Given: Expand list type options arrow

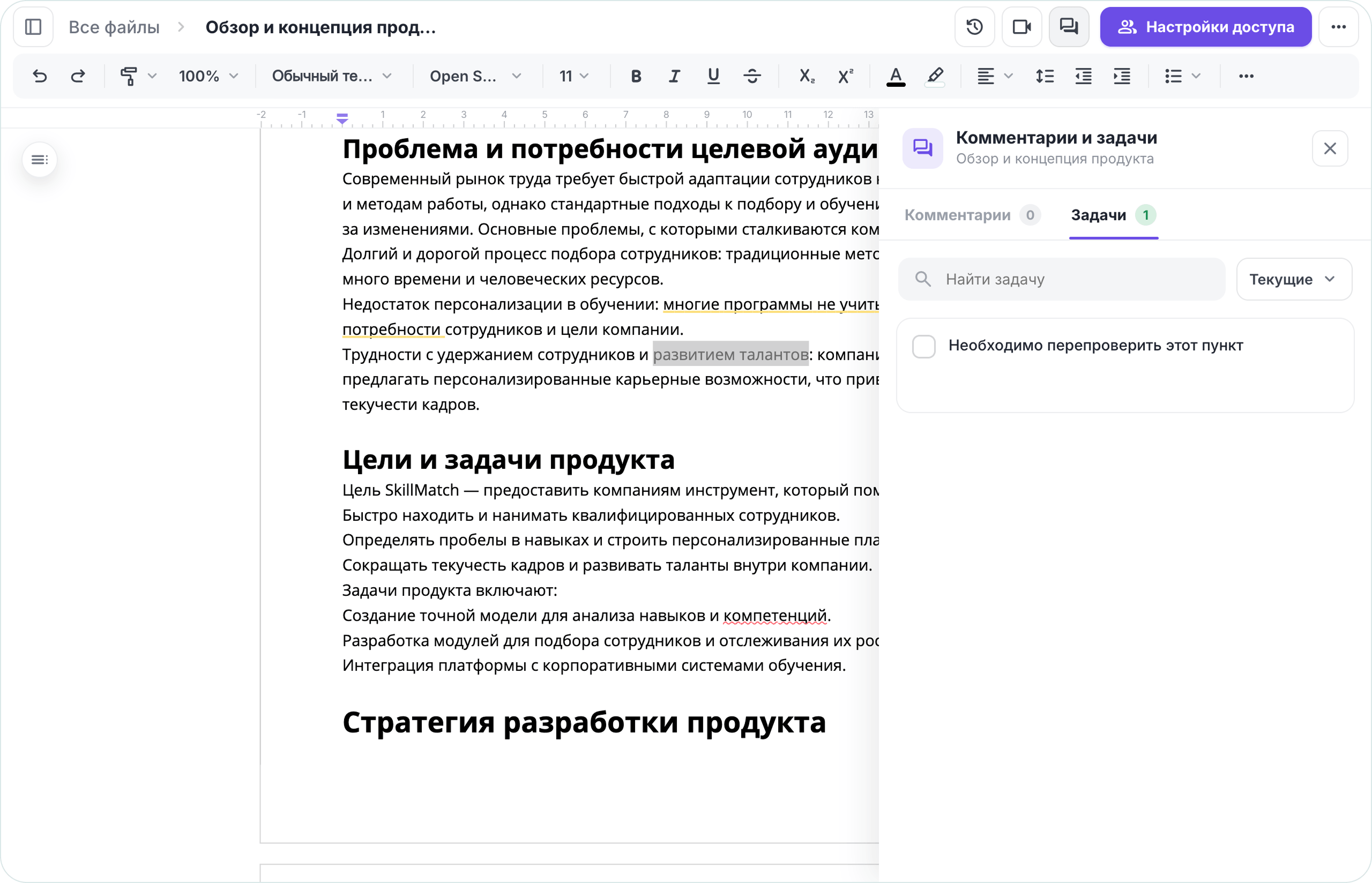Looking at the screenshot, I should [1196, 76].
